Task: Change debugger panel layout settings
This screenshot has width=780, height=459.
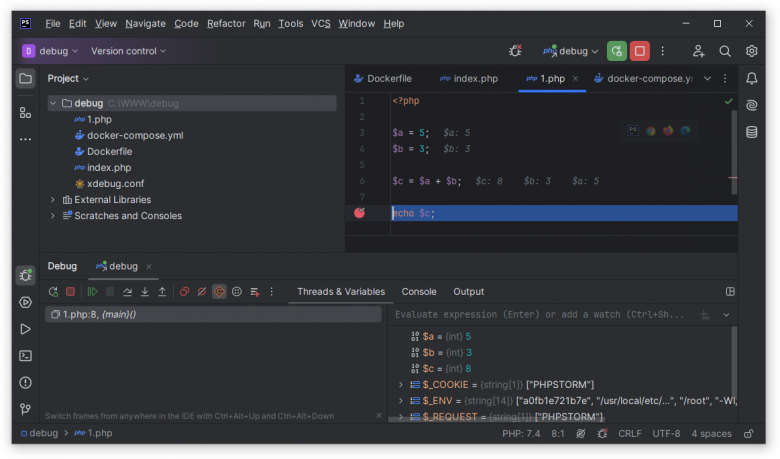Action: point(730,292)
